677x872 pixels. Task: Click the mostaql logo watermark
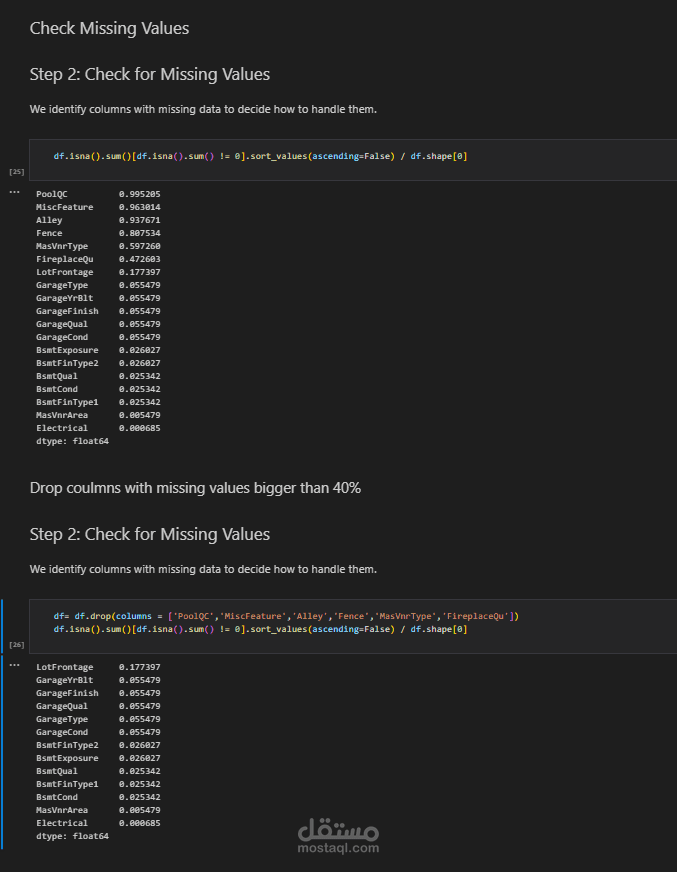(338, 828)
